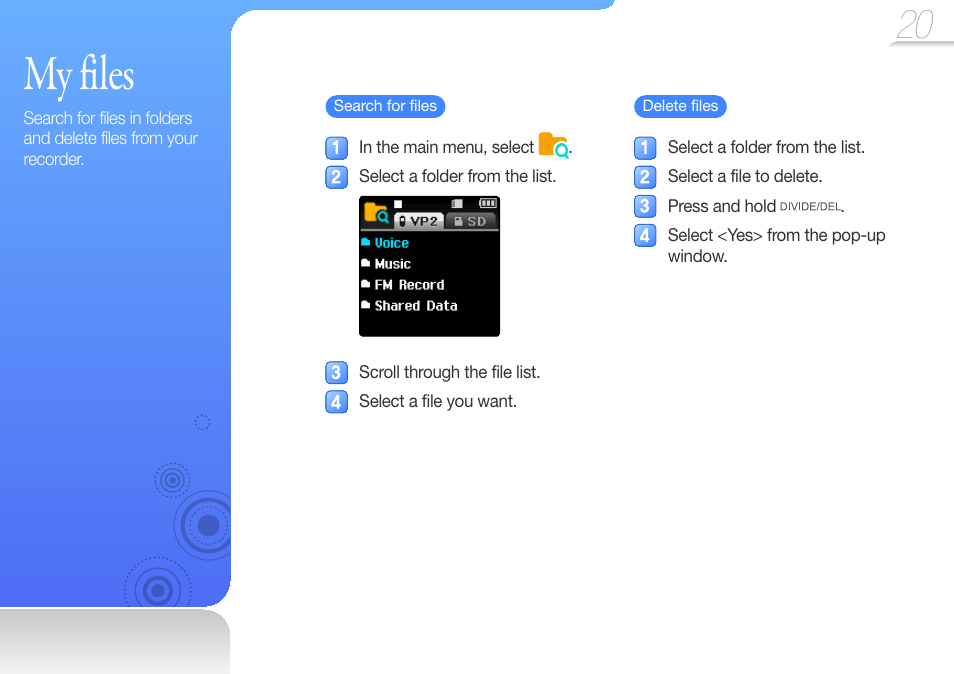
Task: Click the Search for files heading
Action: [x=385, y=106]
